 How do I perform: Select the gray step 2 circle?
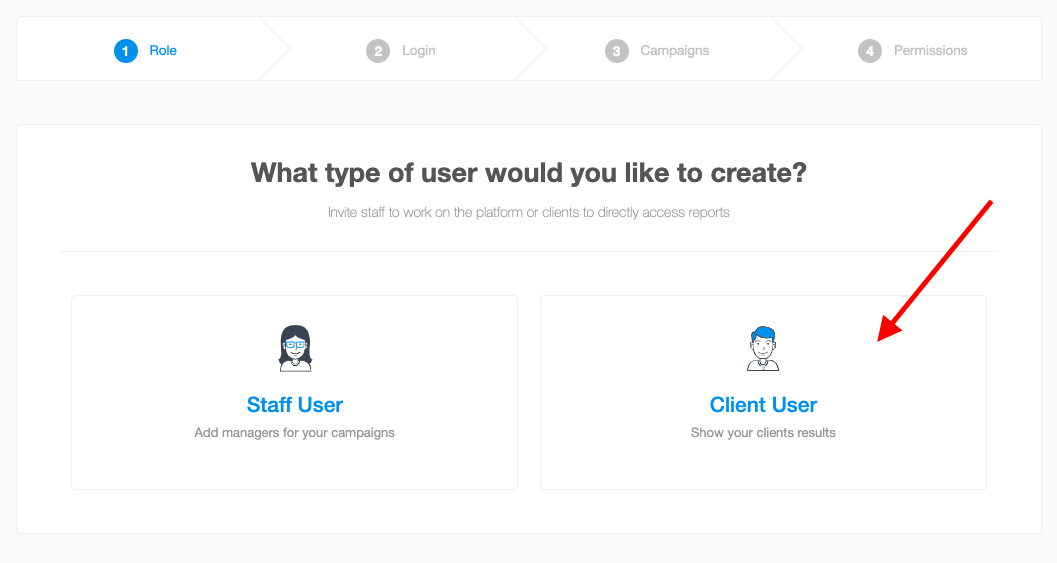click(378, 51)
